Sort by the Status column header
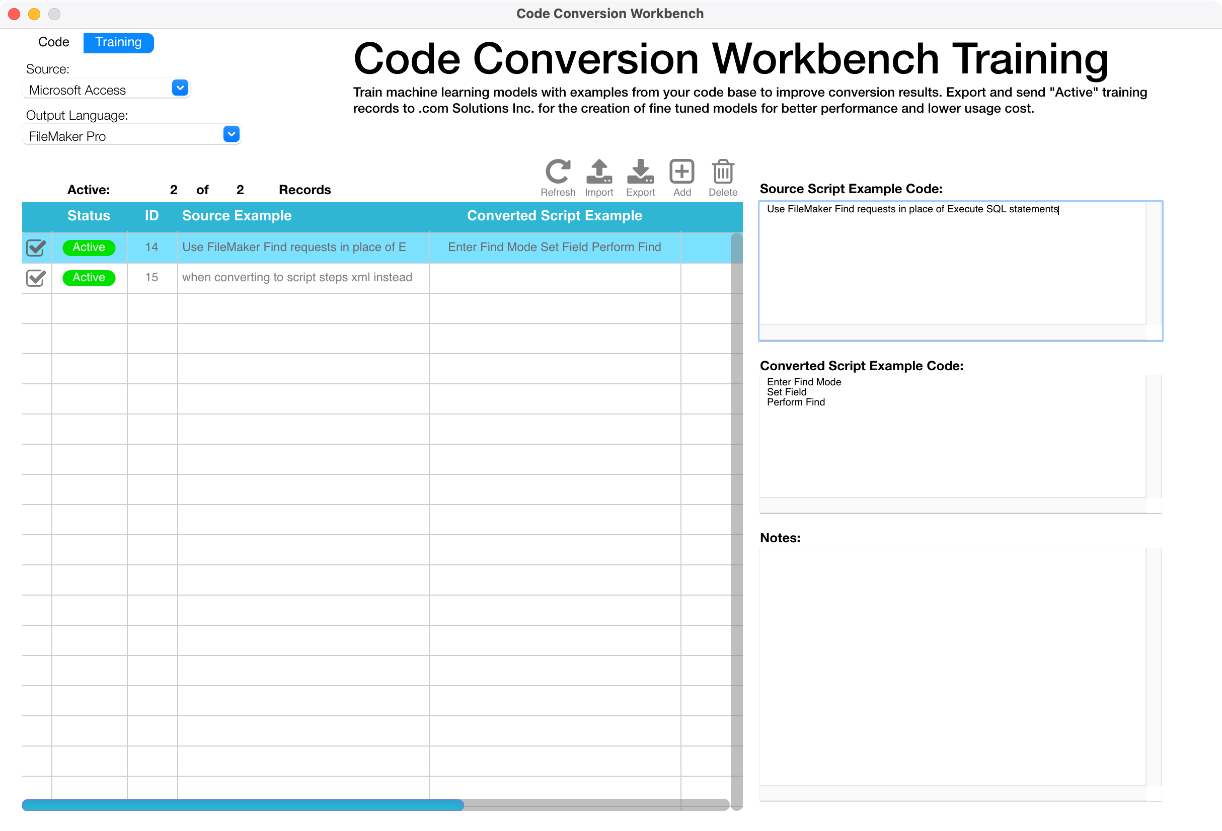The image size is (1222, 831). click(x=89, y=216)
